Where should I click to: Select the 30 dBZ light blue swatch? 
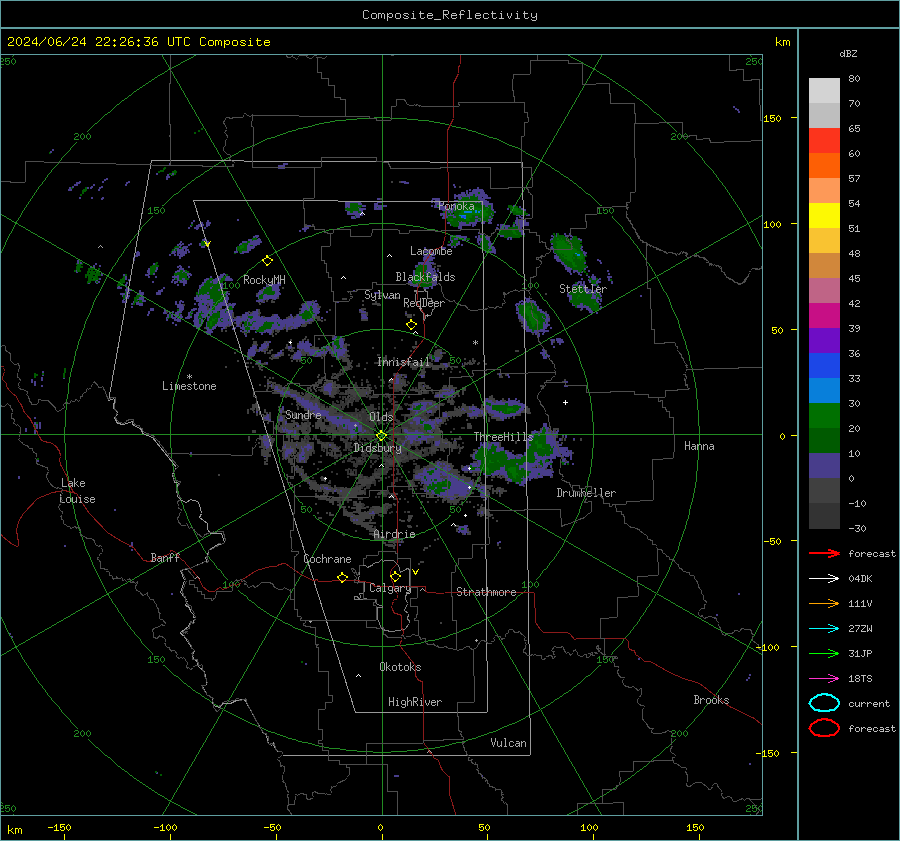point(824,390)
